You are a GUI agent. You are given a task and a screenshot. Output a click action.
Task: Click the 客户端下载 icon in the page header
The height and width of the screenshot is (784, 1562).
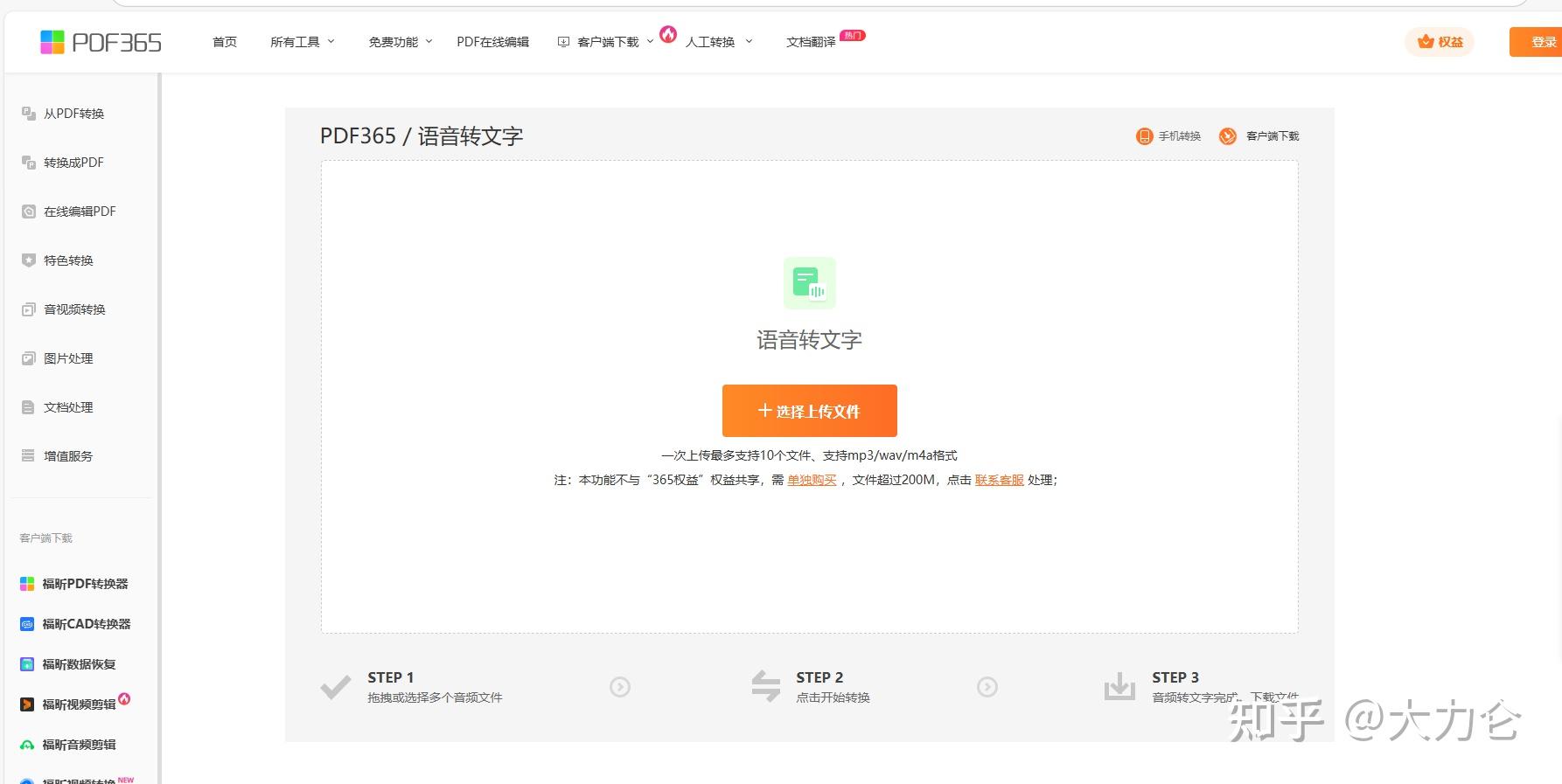pos(1228,136)
